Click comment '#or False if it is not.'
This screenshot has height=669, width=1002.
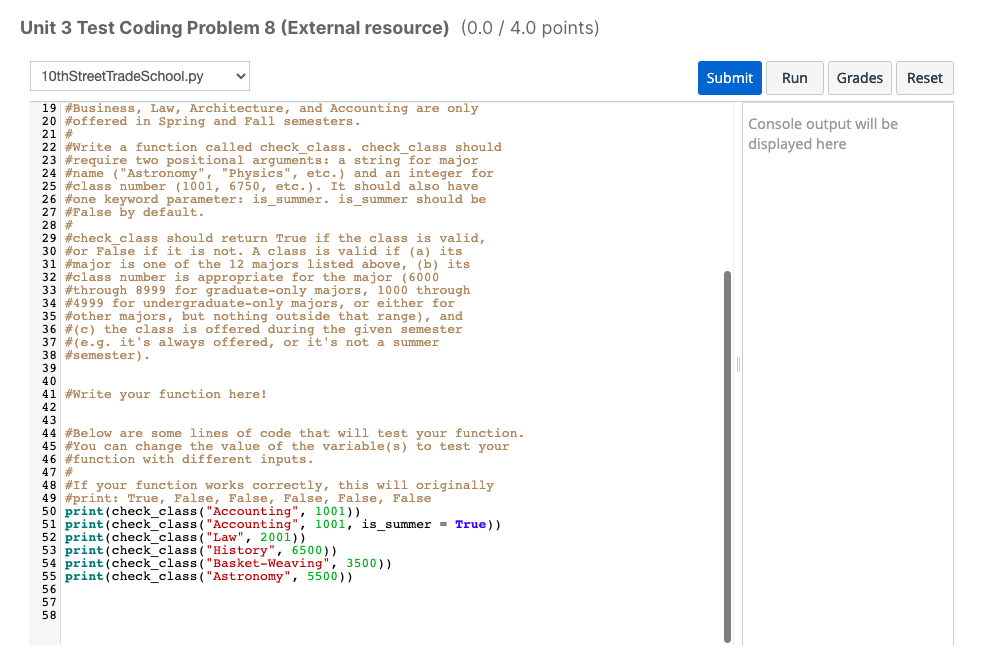(x=263, y=251)
